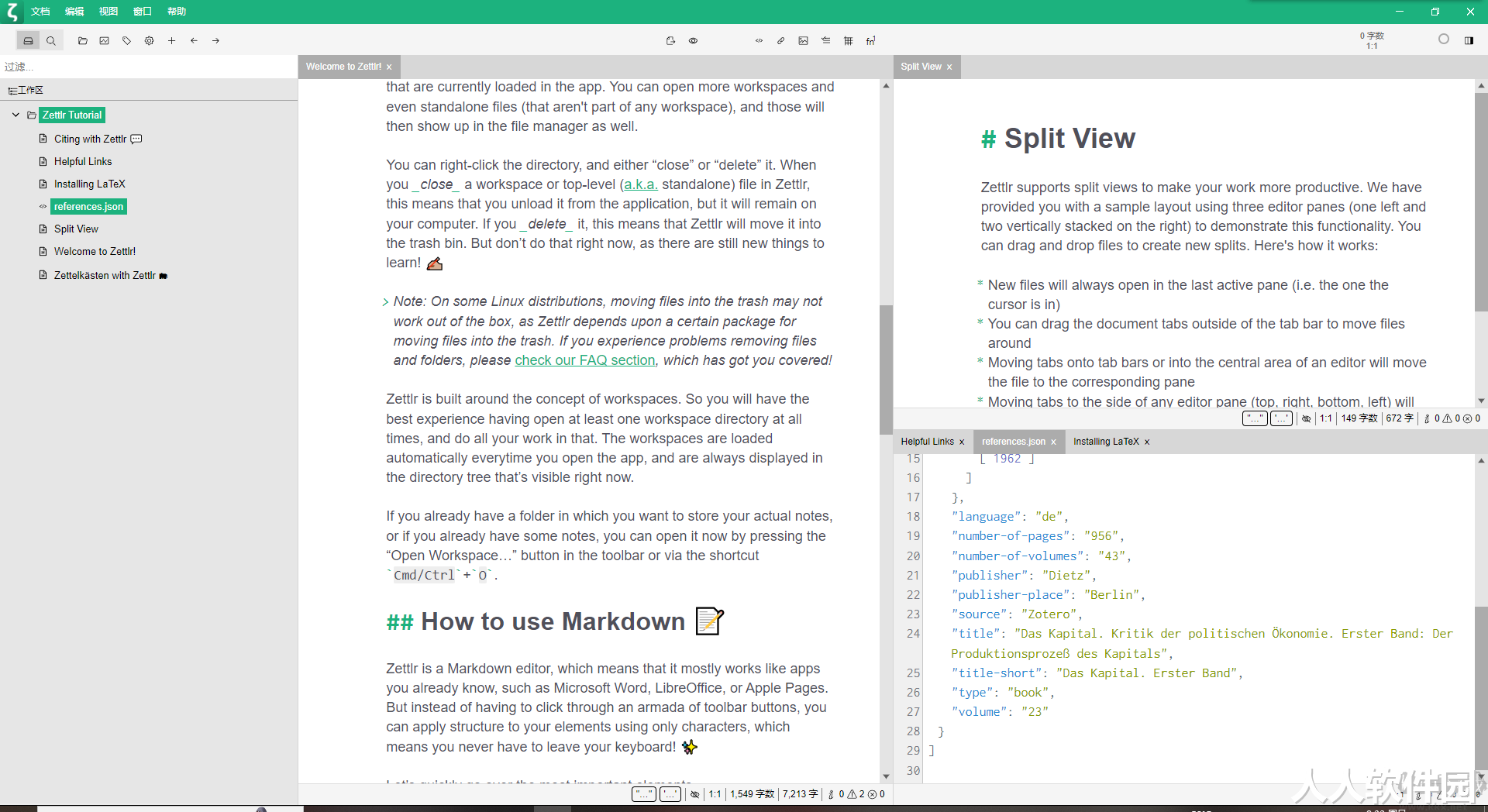Toggle rendering eye icon in left status bar
1488x812 pixels.
pos(695,794)
